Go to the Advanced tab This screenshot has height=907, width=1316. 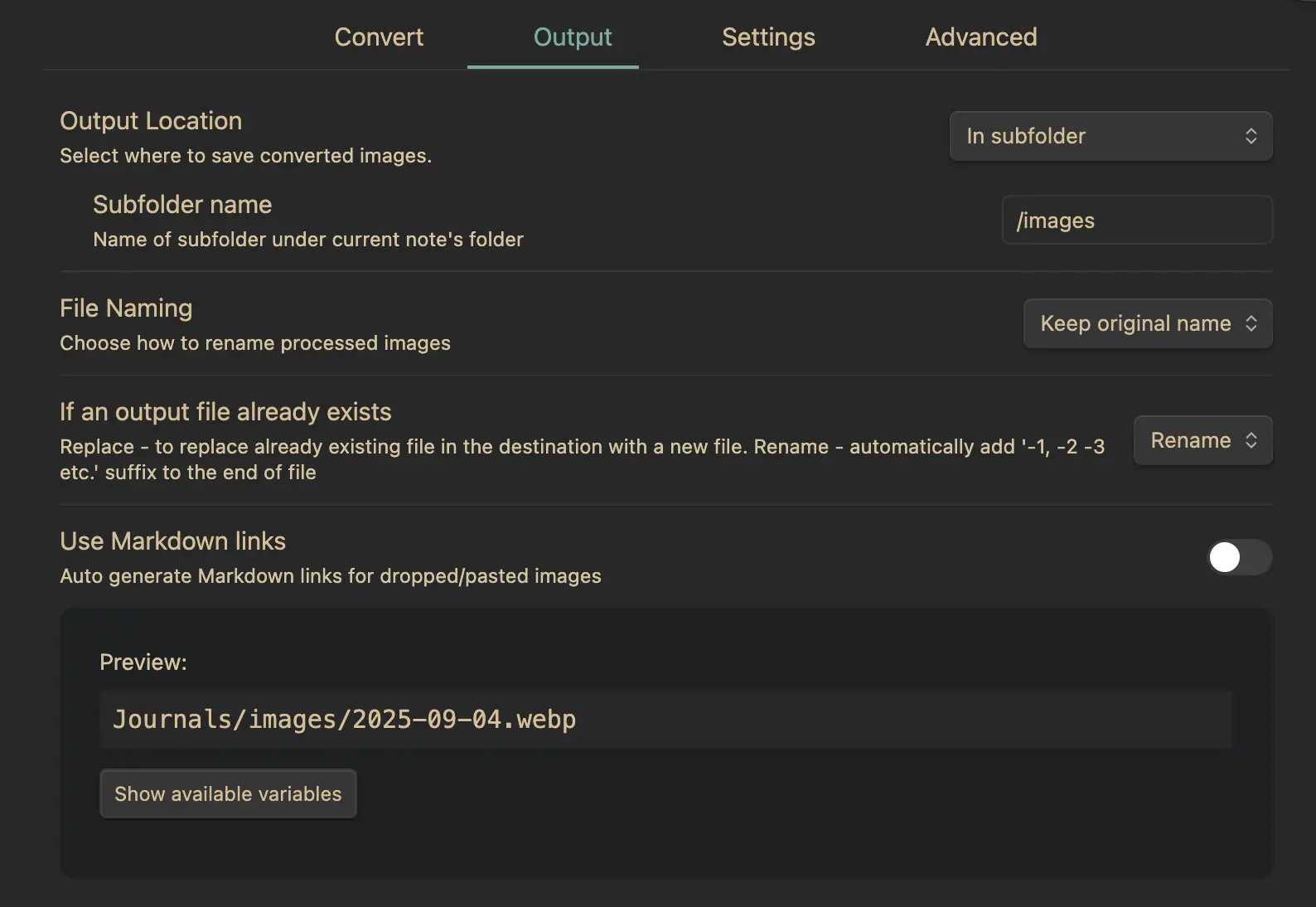point(980,37)
